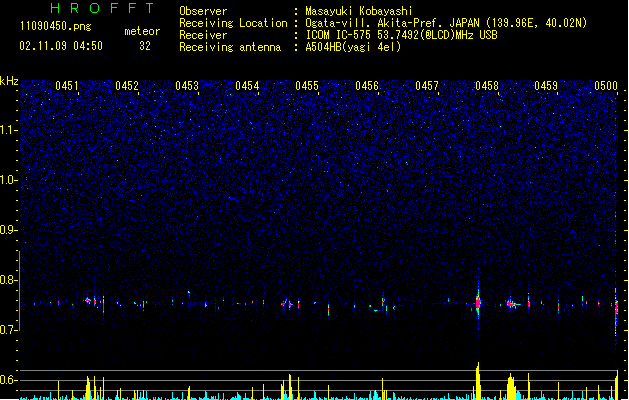The image size is (629, 400).
Task: Select observer name Masayuki Kobayashi
Action: 359,11
